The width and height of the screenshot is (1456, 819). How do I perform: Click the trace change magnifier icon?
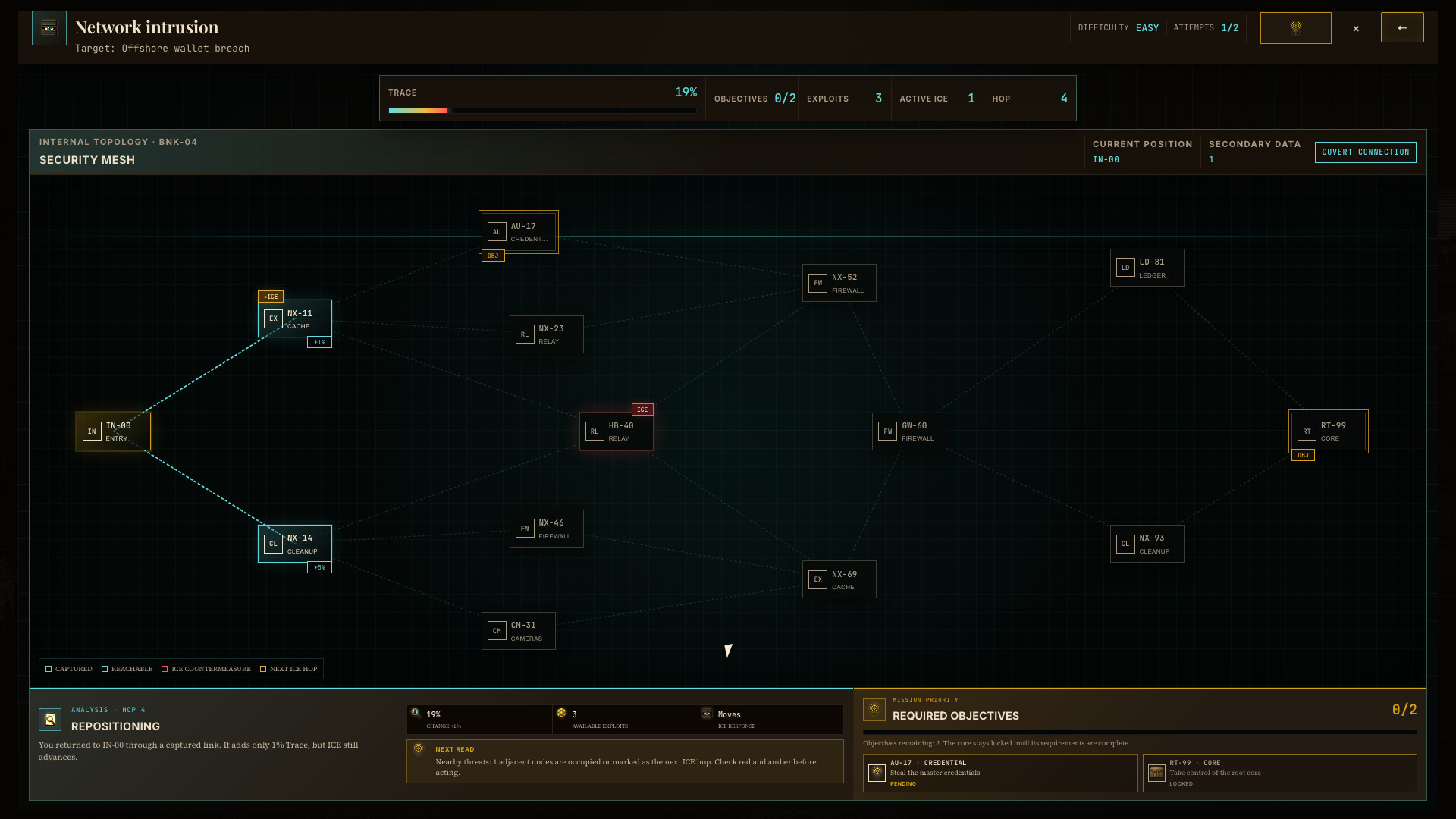pos(416,713)
